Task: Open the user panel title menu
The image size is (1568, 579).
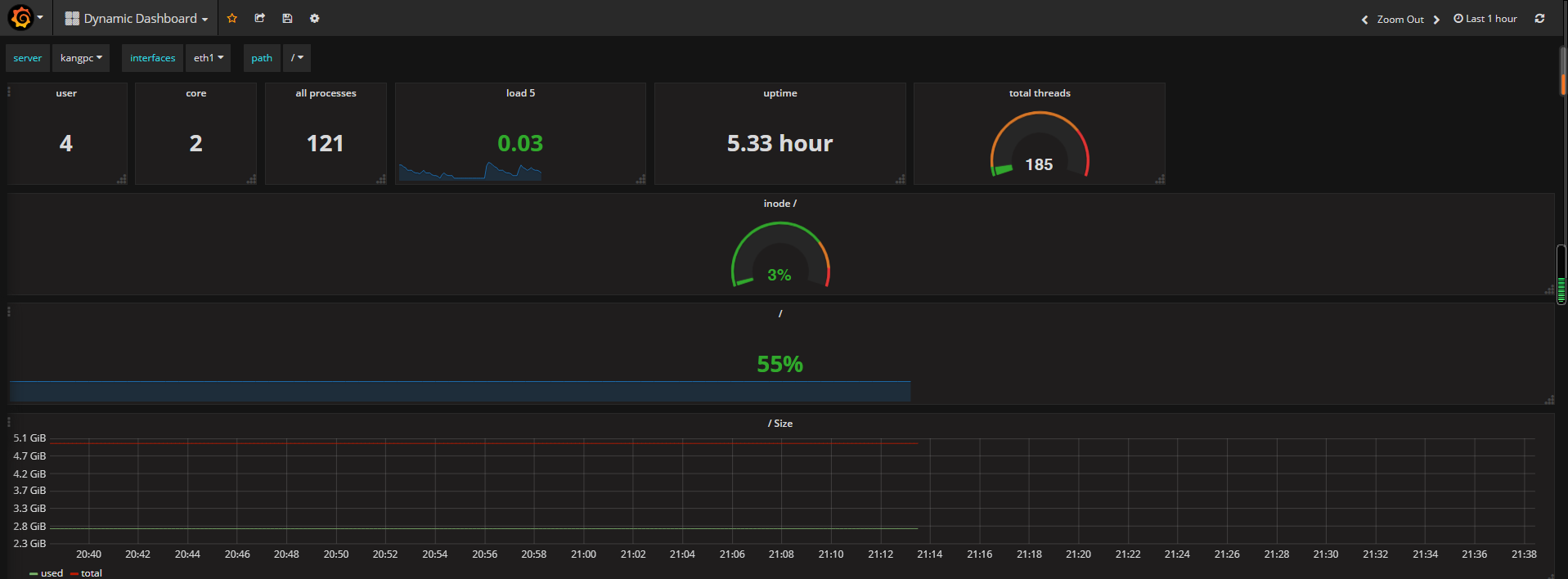Action: point(66,93)
